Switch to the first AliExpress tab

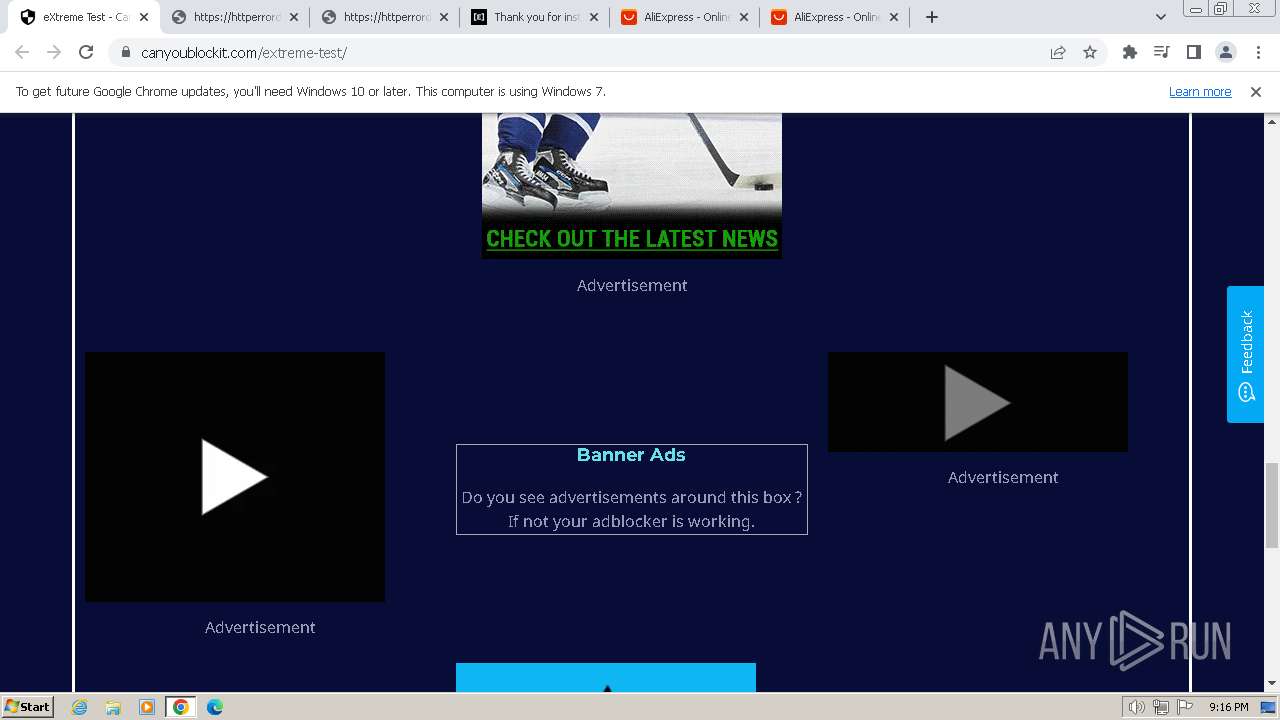(686, 17)
